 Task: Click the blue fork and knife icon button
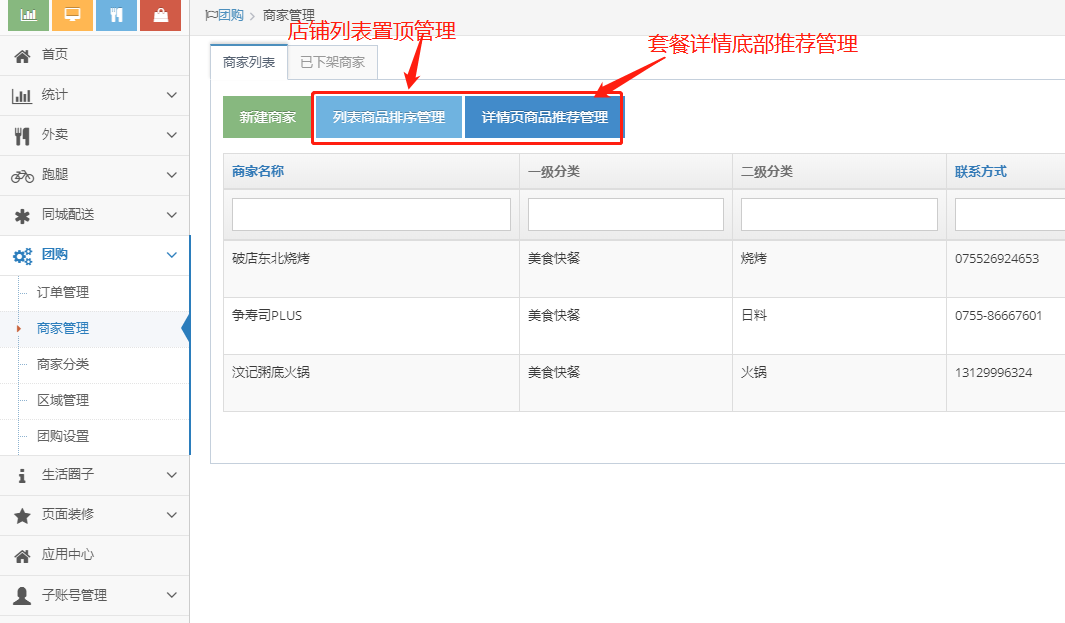116,15
